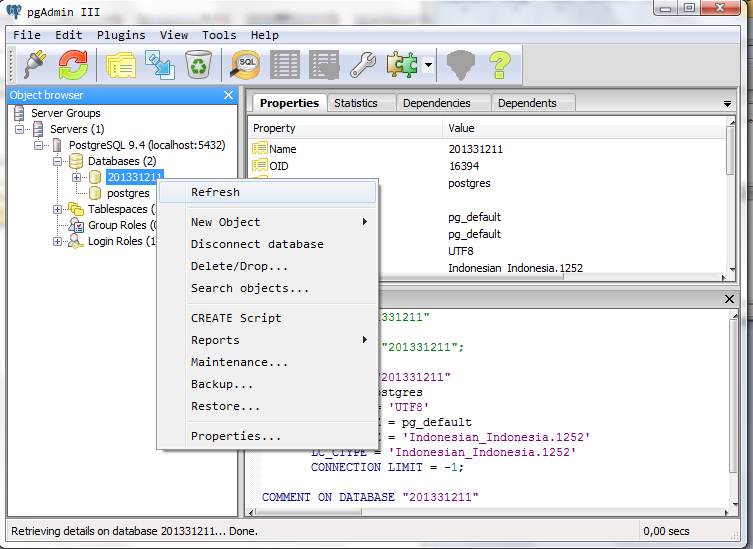This screenshot has width=753, height=549.
Task: Open New Object submenu
Action: point(267,222)
